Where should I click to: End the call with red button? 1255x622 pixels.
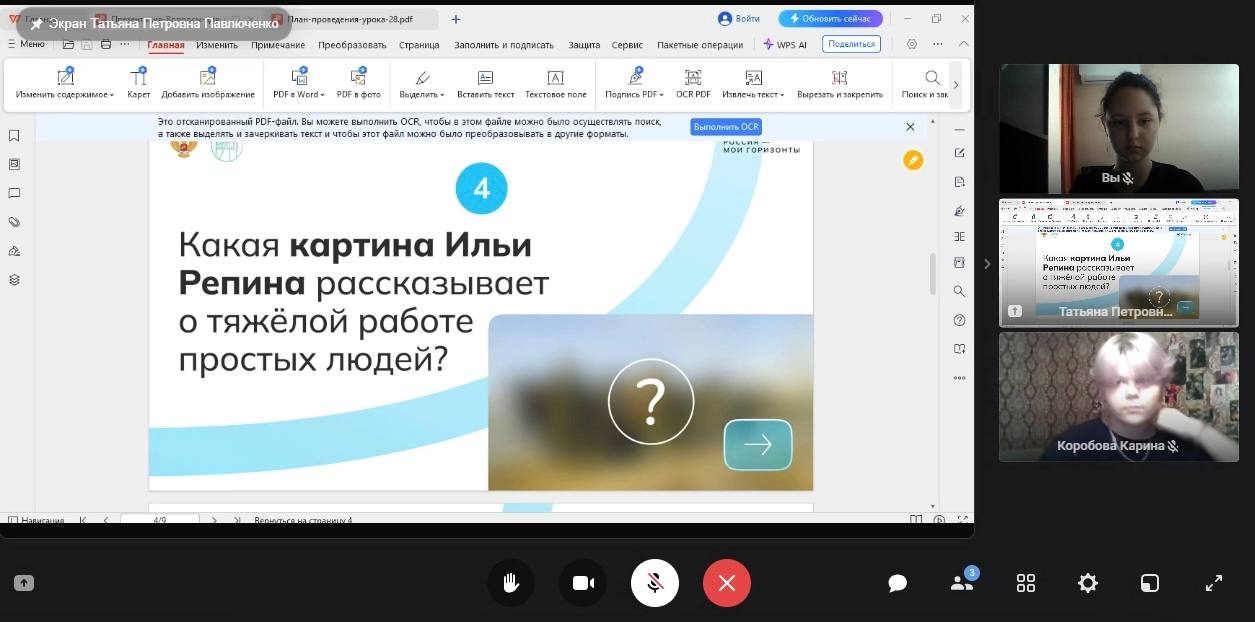(x=727, y=583)
